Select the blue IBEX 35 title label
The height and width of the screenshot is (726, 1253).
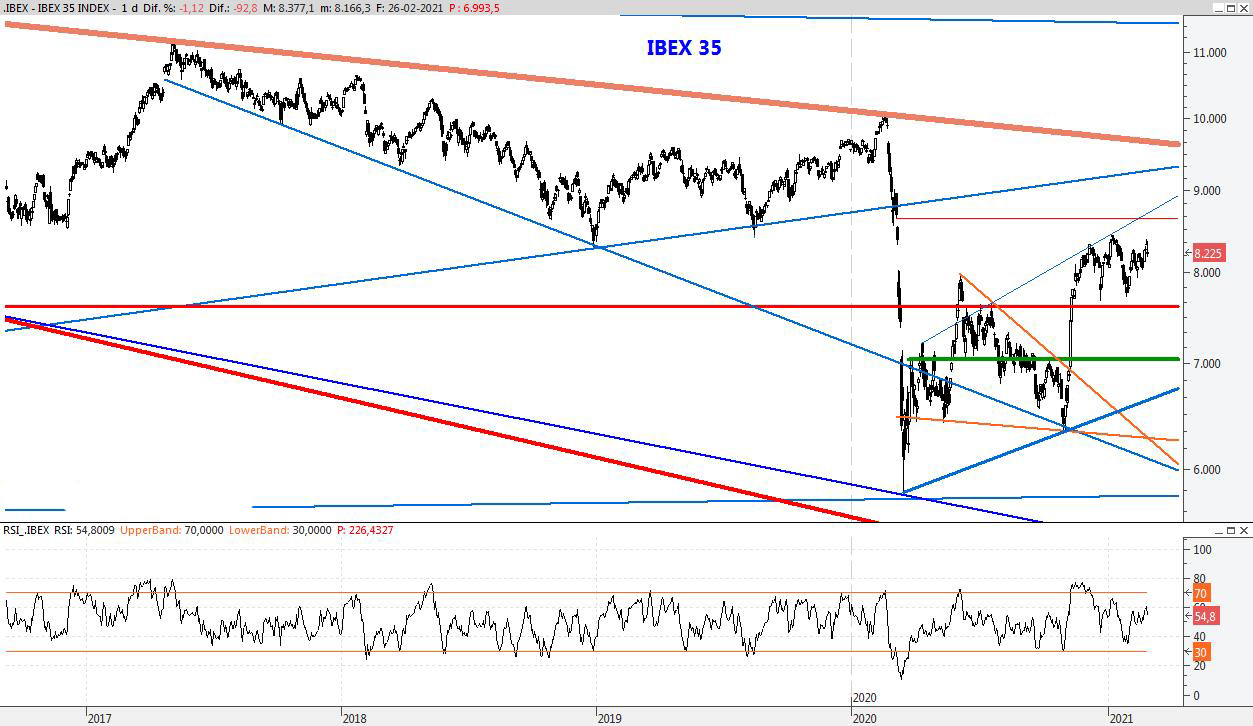683,48
